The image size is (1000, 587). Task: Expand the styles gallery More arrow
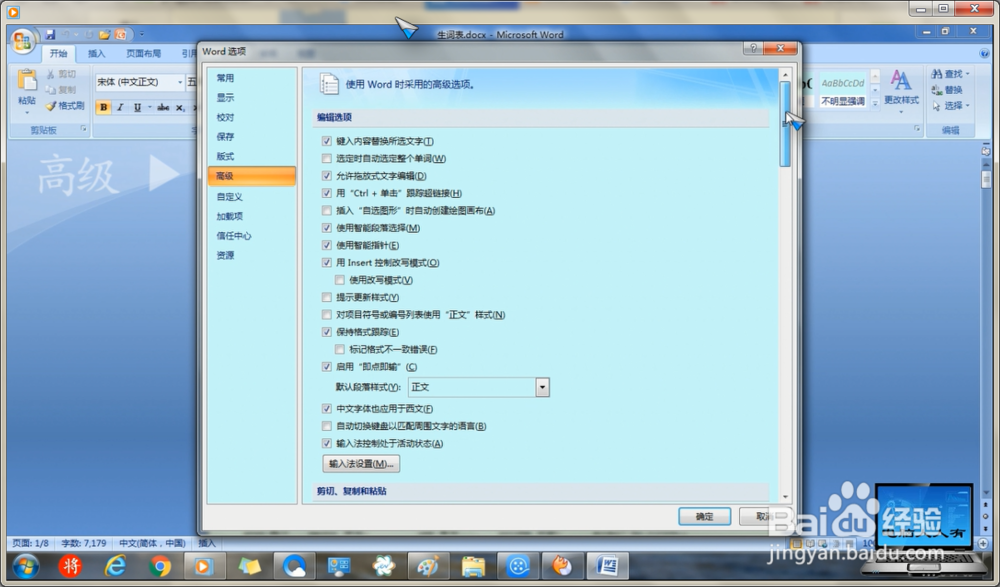point(875,103)
